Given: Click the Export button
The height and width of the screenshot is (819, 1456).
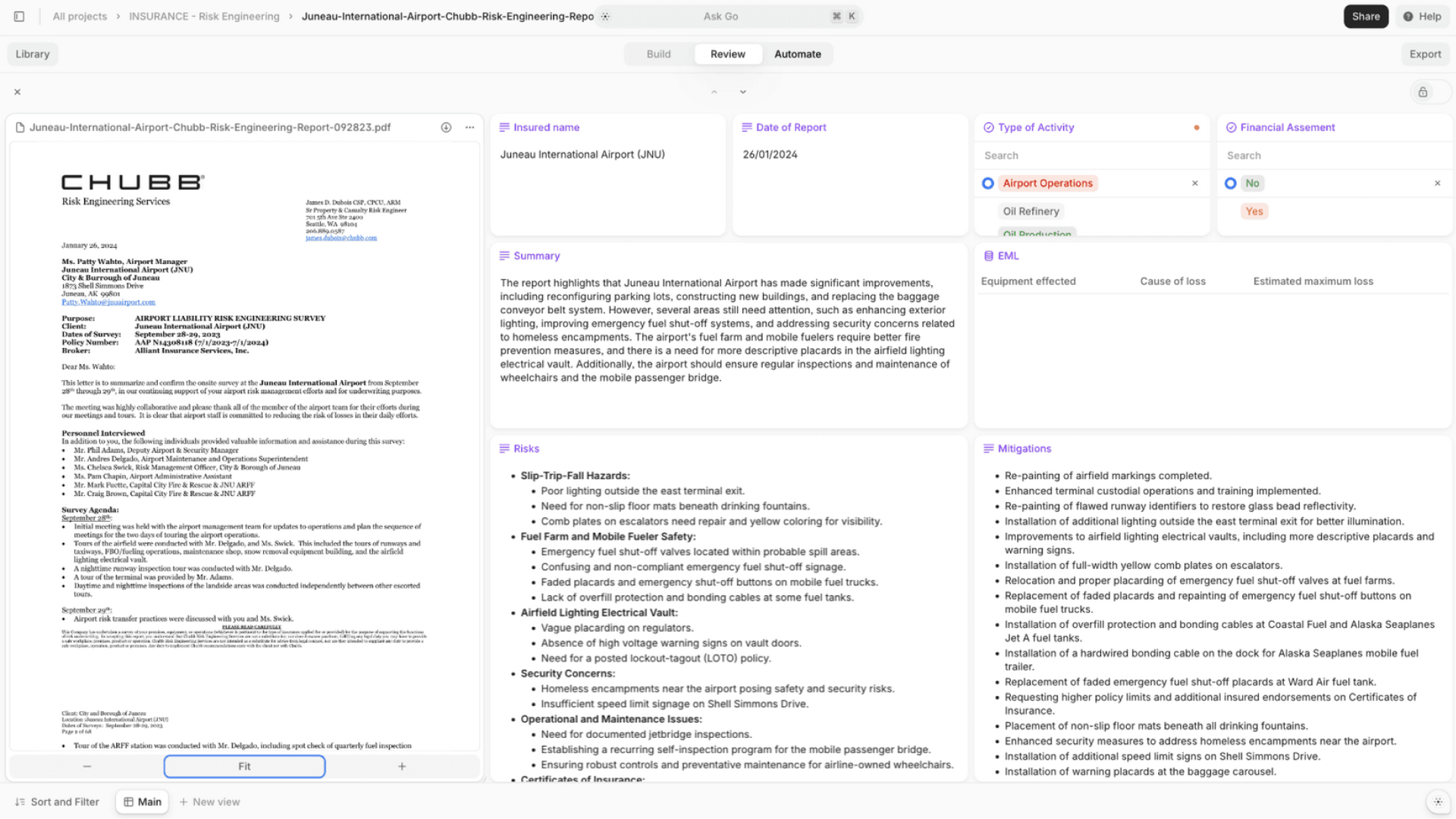Looking at the screenshot, I should click(x=1425, y=54).
